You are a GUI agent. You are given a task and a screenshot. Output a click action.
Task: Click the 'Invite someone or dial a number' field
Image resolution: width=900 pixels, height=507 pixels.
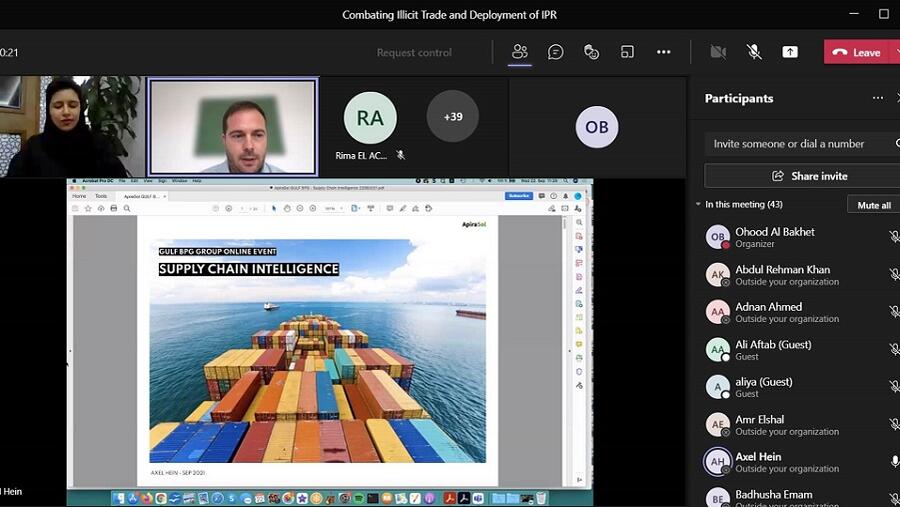click(x=795, y=144)
